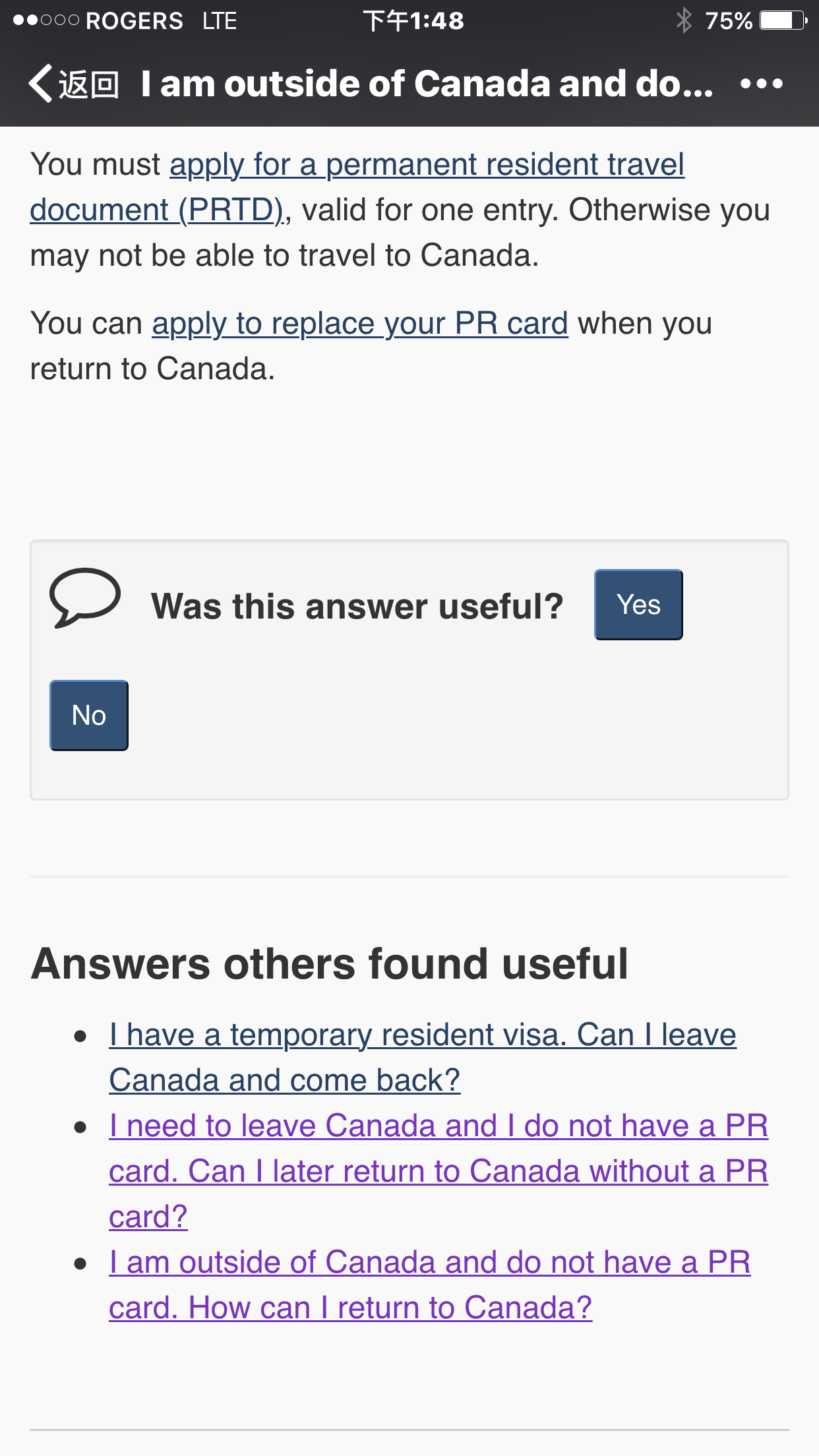Open the permanent resident travel document link
This screenshot has width=819, height=1456.
tap(357, 187)
